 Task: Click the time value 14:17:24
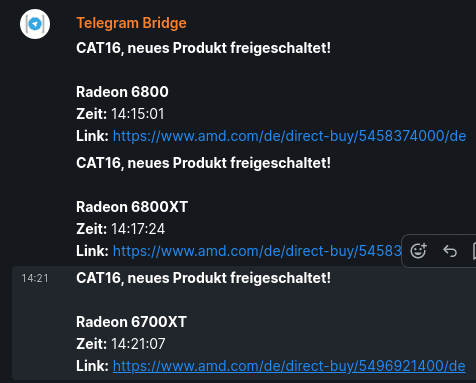[x=138, y=229]
